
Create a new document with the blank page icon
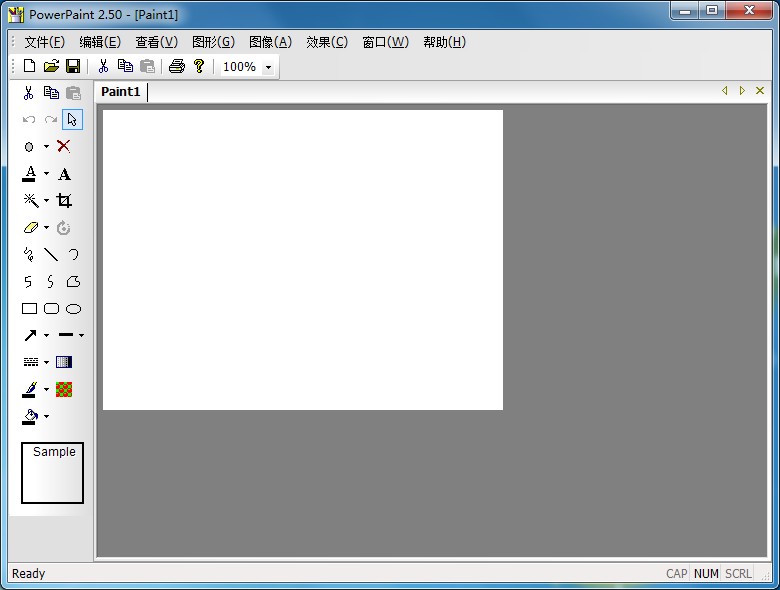29,66
